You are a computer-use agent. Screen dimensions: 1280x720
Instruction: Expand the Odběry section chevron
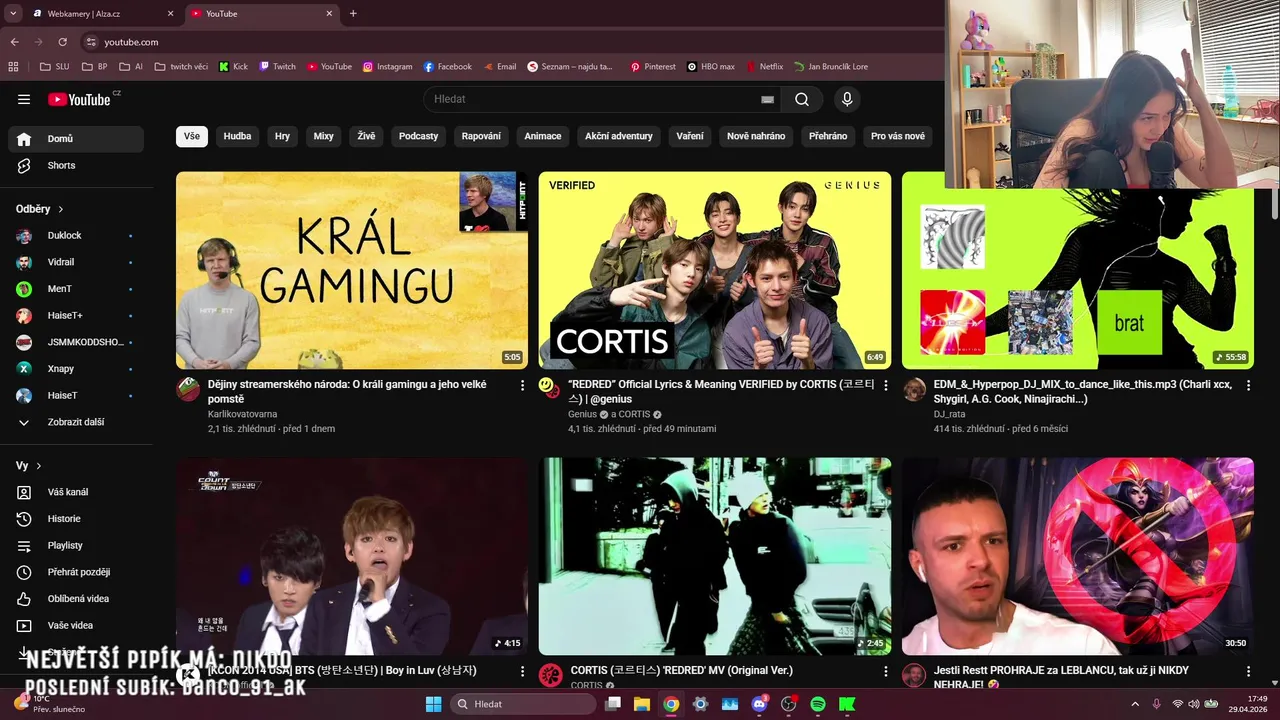pos(61,209)
